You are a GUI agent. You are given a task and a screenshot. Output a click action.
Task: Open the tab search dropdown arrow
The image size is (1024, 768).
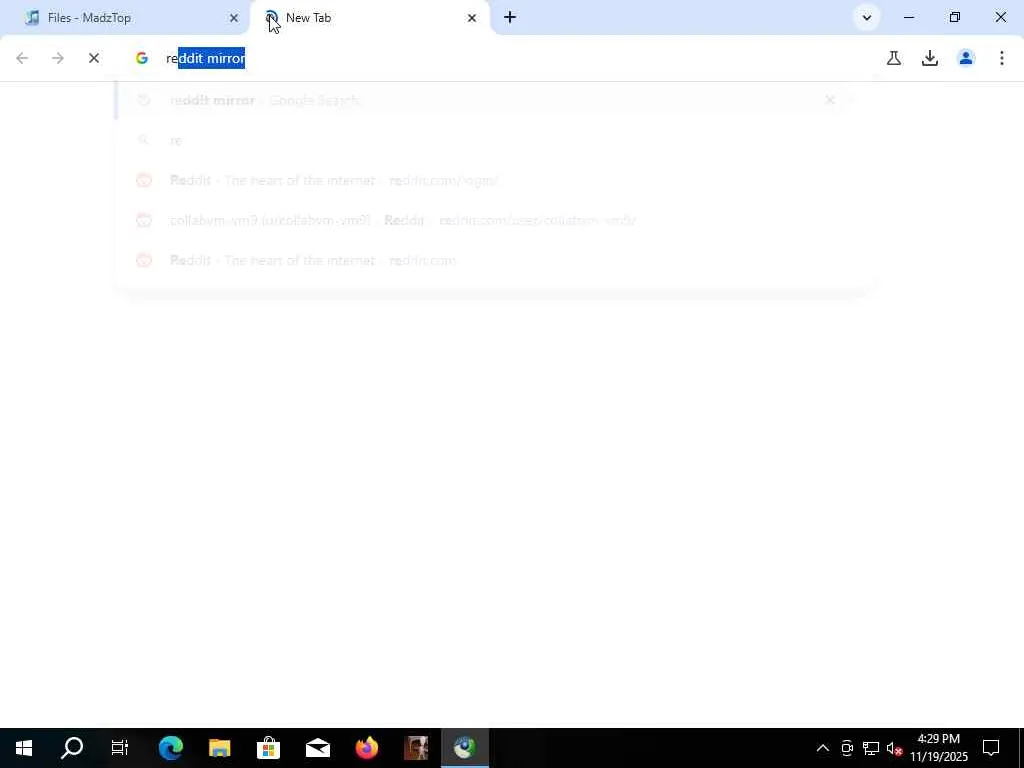867,18
